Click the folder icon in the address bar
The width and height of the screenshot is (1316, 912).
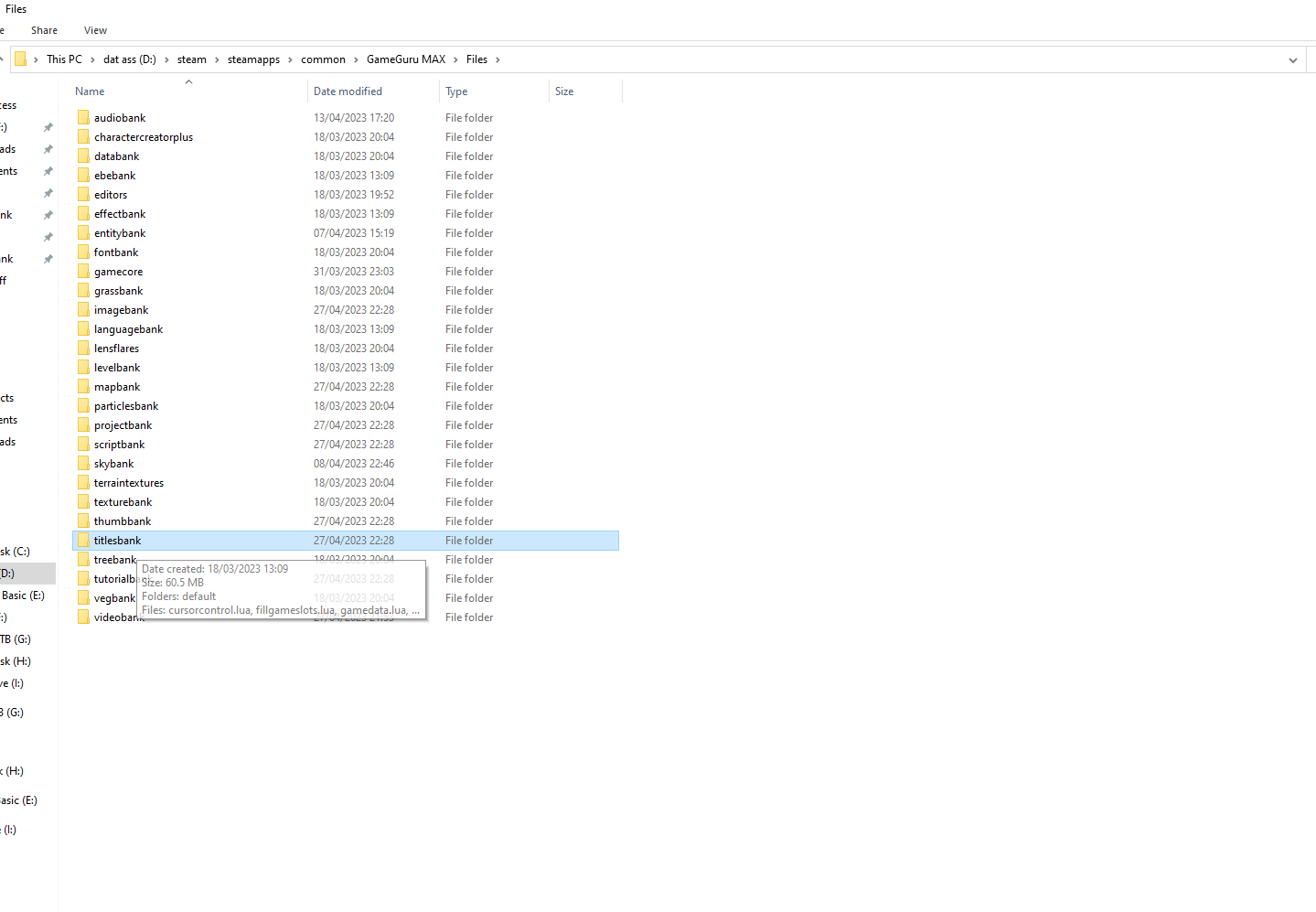[x=20, y=59]
